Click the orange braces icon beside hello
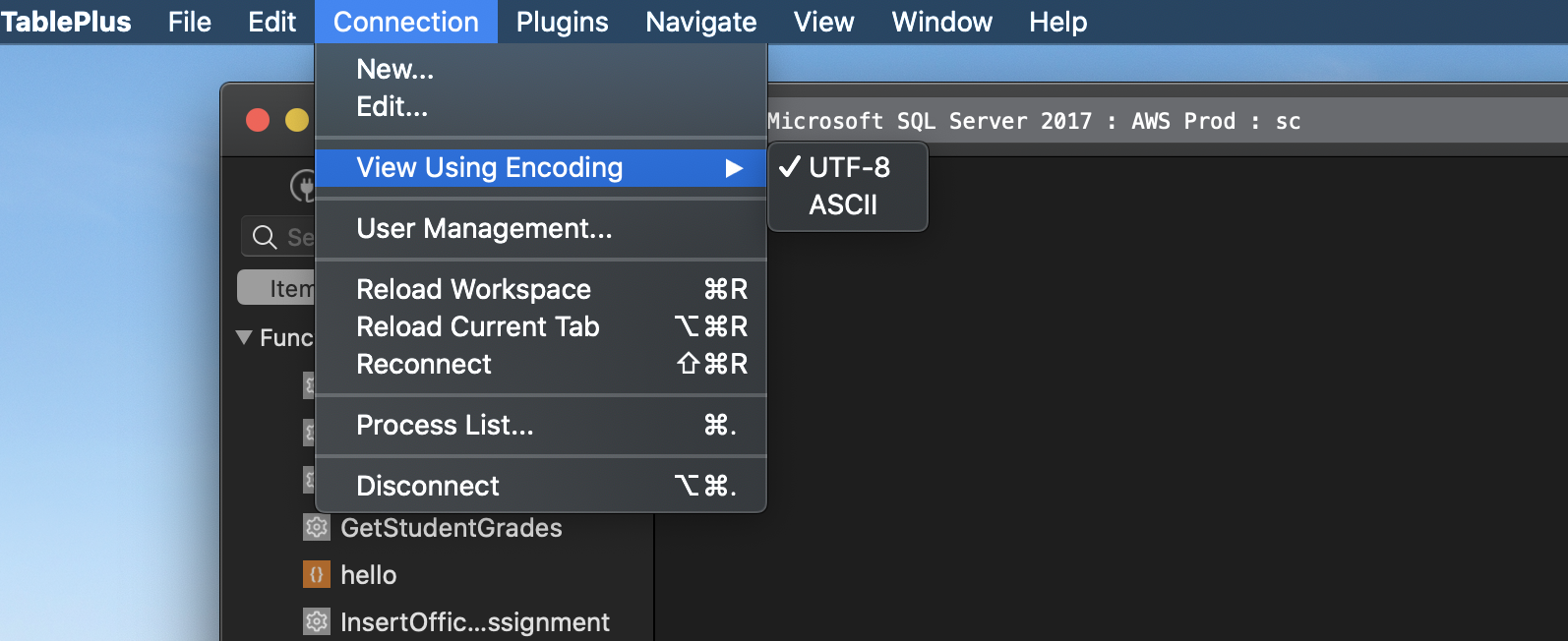 (315, 574)
